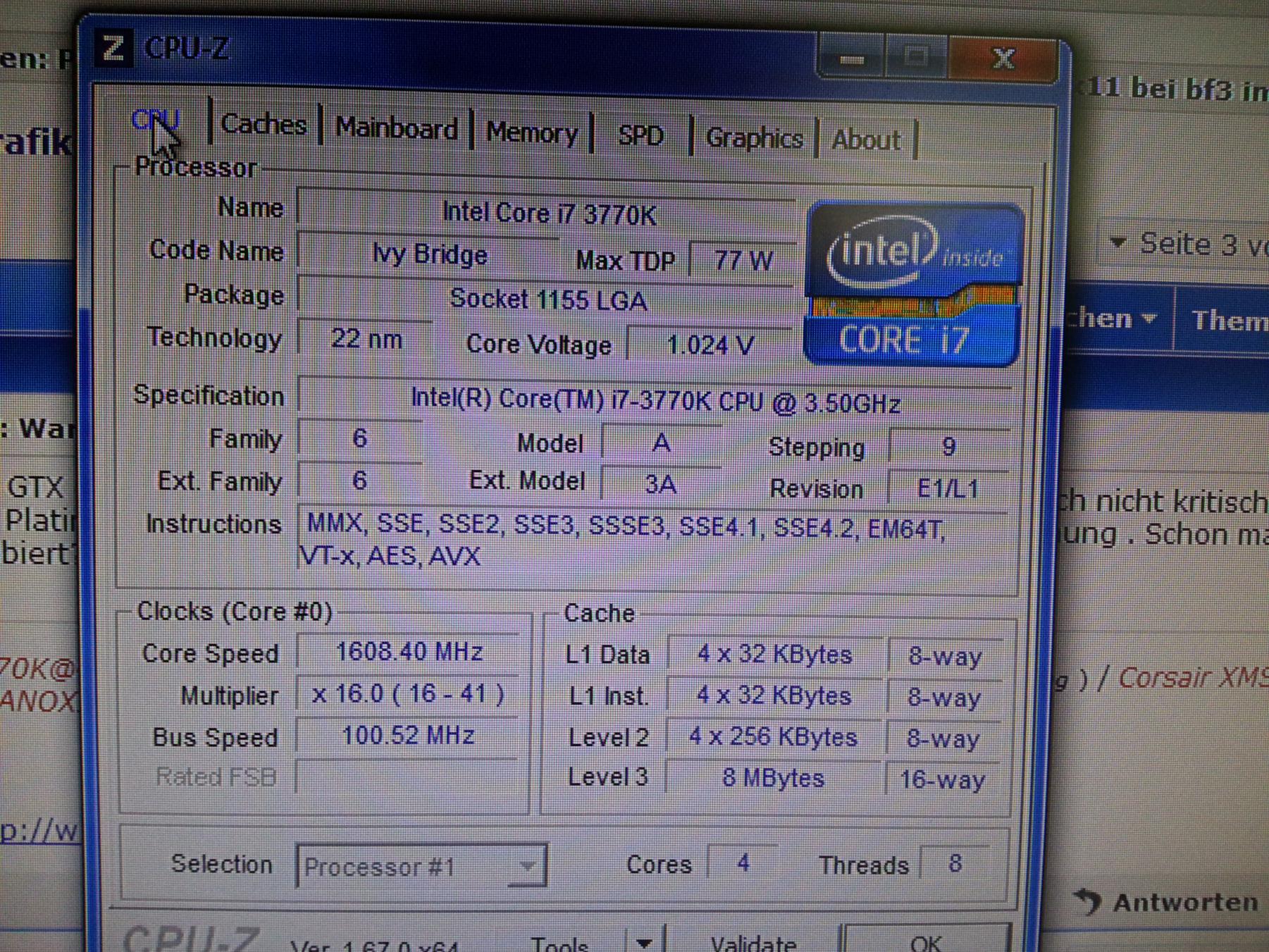Click the bus speed value '100.52 MHz'
The width and height of the screenshot is (1269, 952).
pyautogui.click(x=407, y=736)
